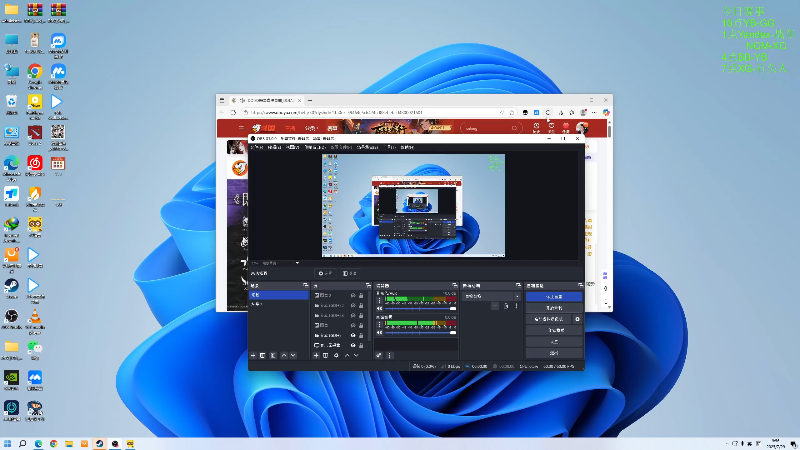
Task: Open the fourth menu in OBS menu bar
Action: (315, 147)
